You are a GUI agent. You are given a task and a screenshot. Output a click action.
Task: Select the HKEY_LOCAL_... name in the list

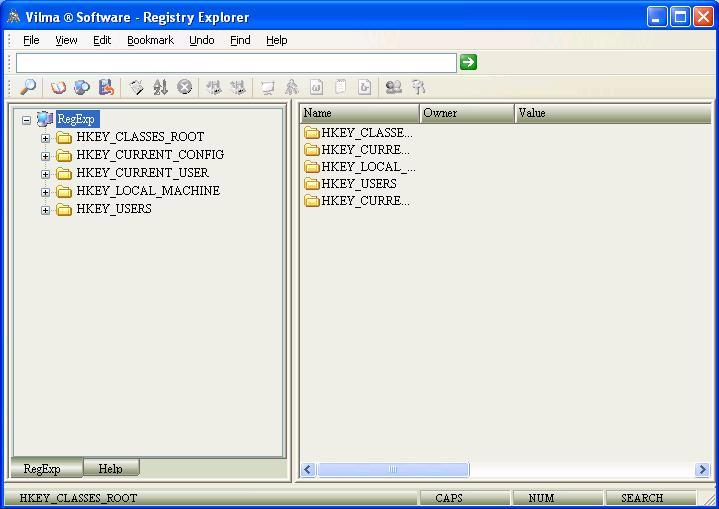[x=368, y=167]
